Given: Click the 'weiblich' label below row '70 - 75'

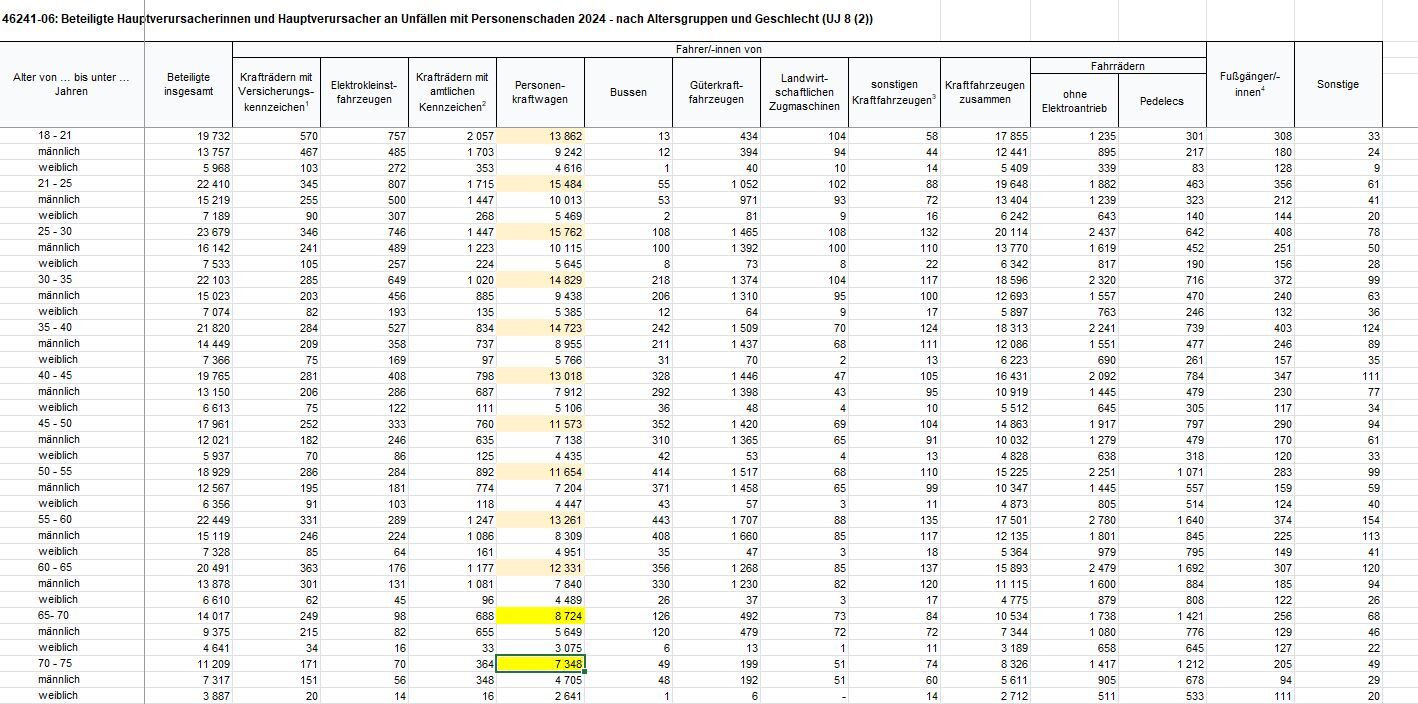Looking at the screenshot, I should (58, 695).
